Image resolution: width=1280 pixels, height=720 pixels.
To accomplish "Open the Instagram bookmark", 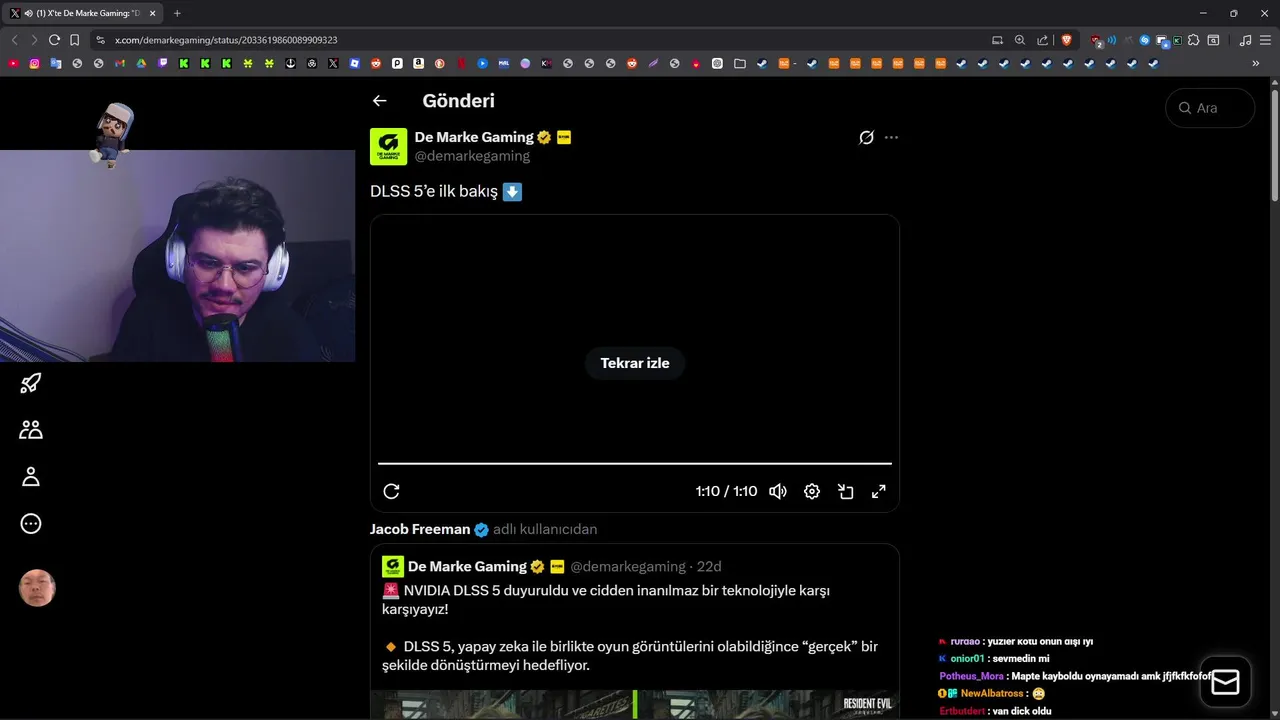I will click(34, 63).
